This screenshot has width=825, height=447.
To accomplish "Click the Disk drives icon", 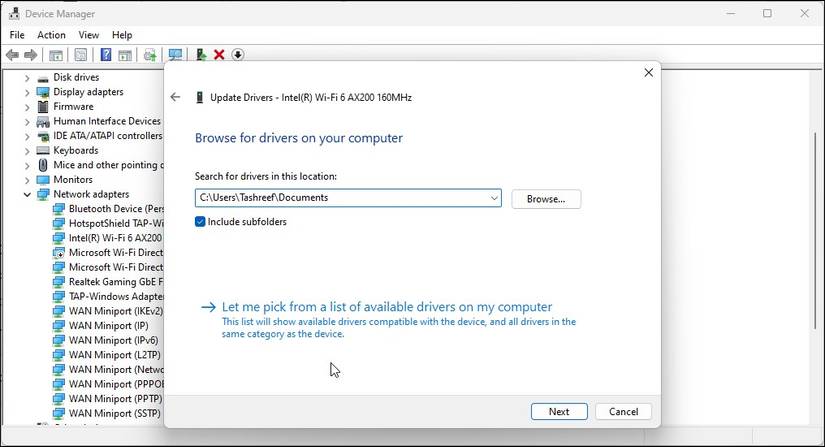I will point(43,78).
